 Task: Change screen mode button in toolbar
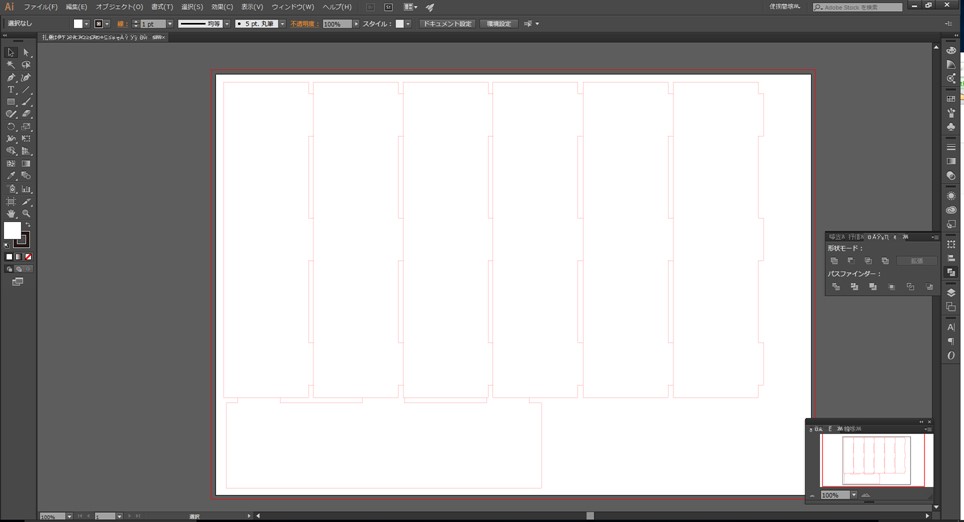(x=18, y=282)
